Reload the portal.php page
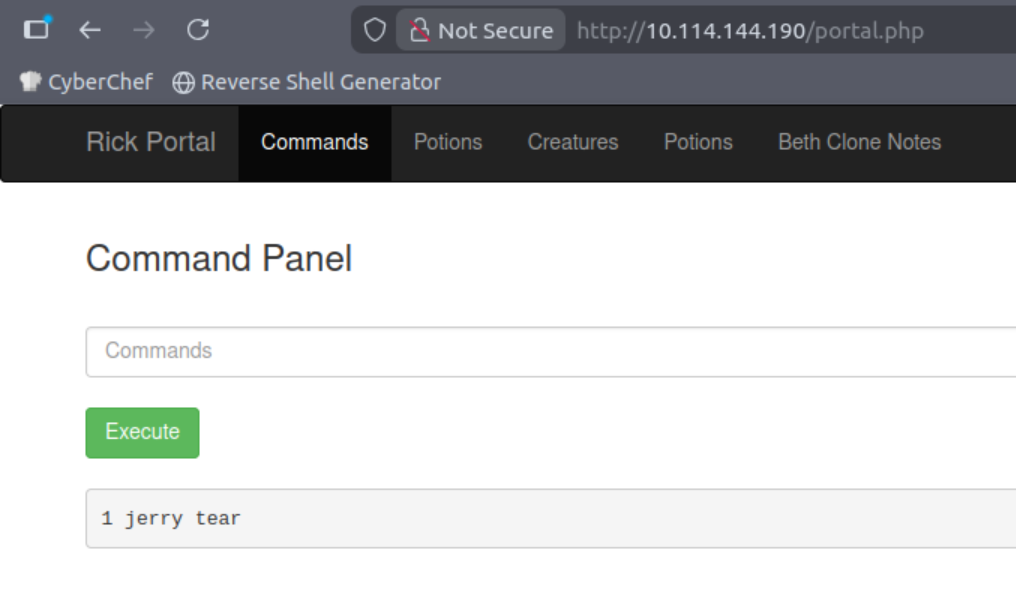This screenshot has height=599, width=1016. click(x=198, y=30)
